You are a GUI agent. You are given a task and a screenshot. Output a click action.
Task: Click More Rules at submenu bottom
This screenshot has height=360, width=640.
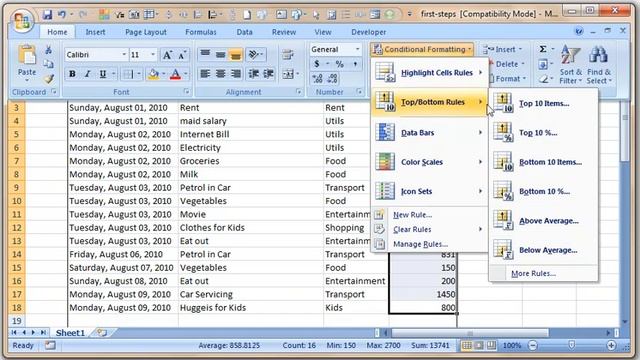543,273
